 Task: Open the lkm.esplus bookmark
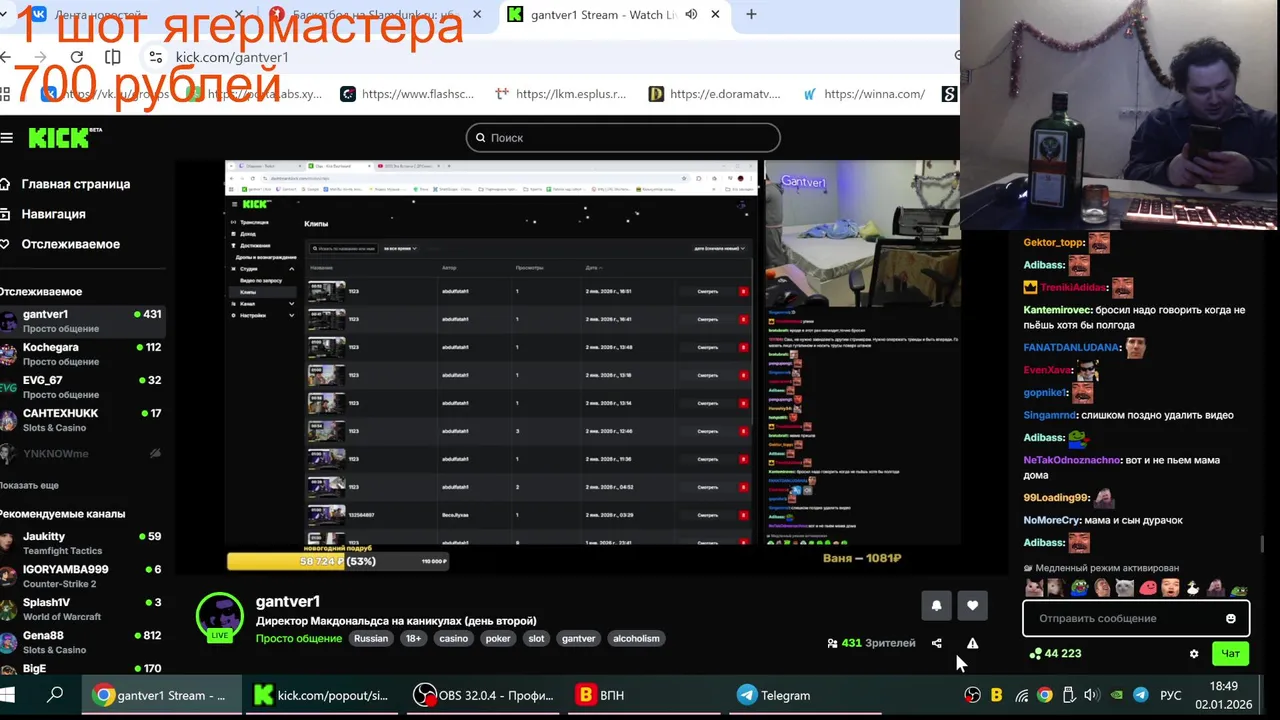(x=560, y=94)
